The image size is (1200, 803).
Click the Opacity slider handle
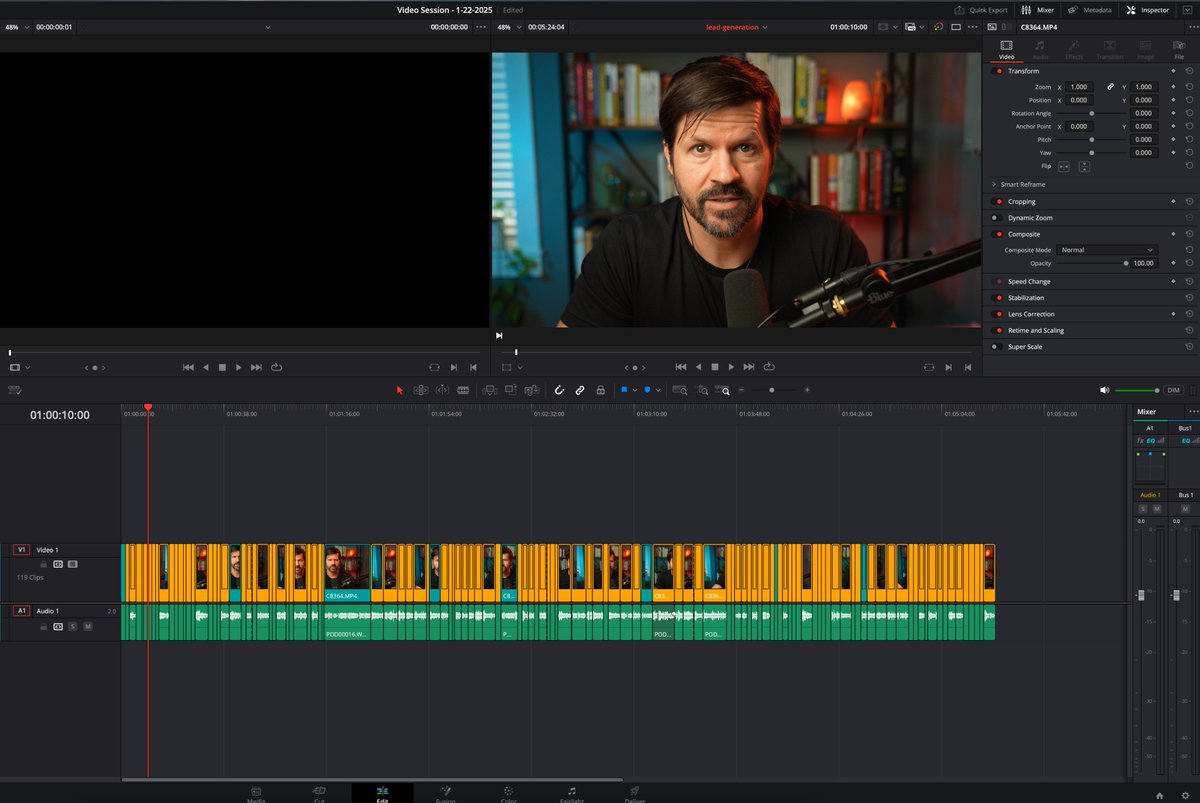(1125, 263)
